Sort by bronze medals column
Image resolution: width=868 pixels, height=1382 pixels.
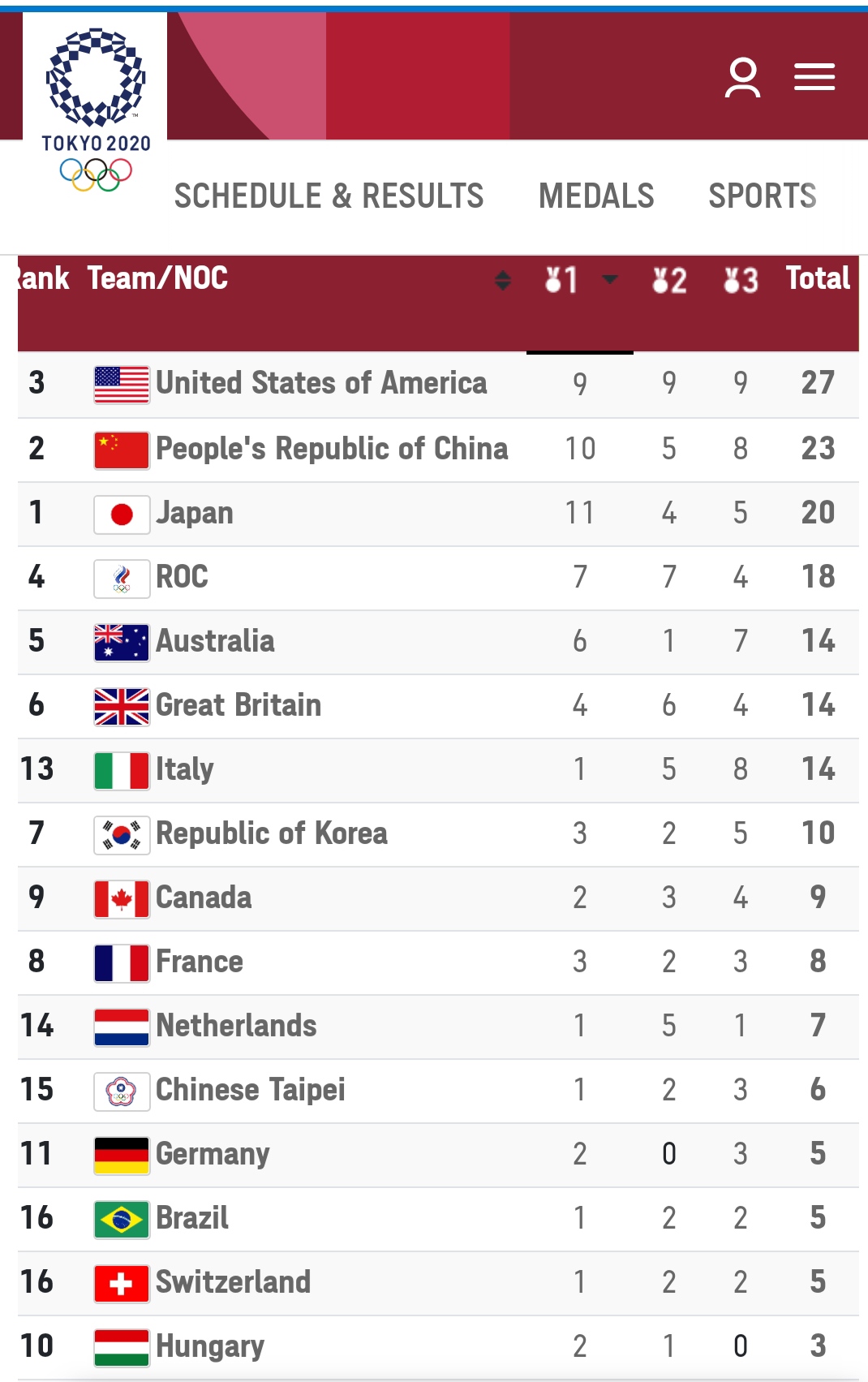[741, 281]
